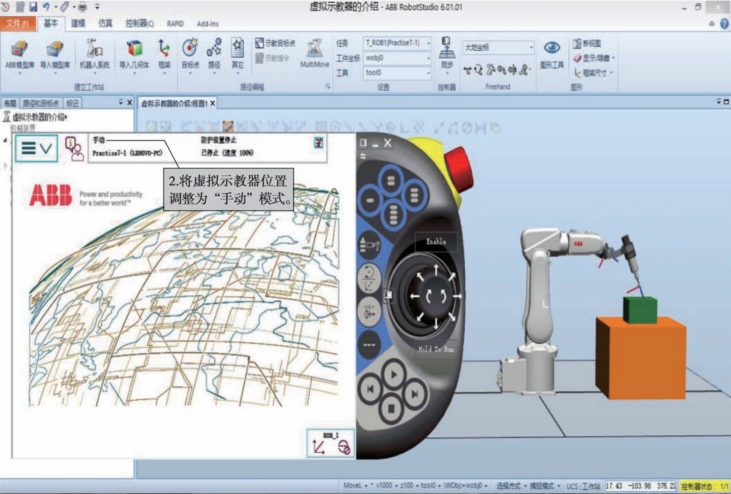The width and height of the screenshot is (731, 494).
Task: Expand the 工件坐标 wobj0 dropdown
Action: 397,58
